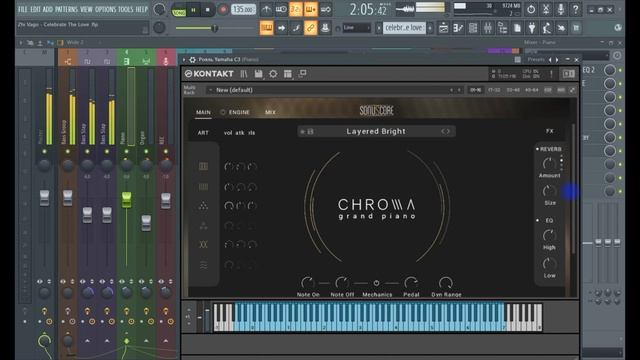Click the ART label button
This screenshot has width=640, height=360.
point(203,133)
